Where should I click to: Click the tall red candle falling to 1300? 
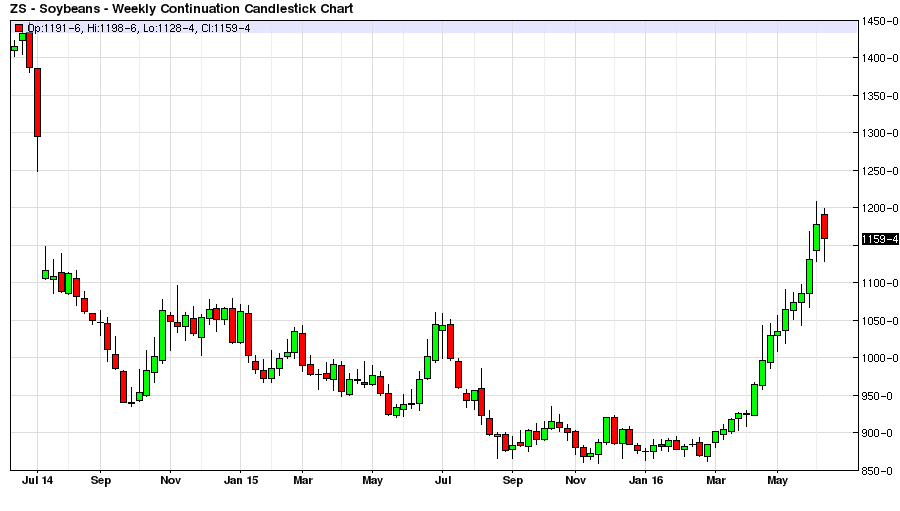click(37, 103)
